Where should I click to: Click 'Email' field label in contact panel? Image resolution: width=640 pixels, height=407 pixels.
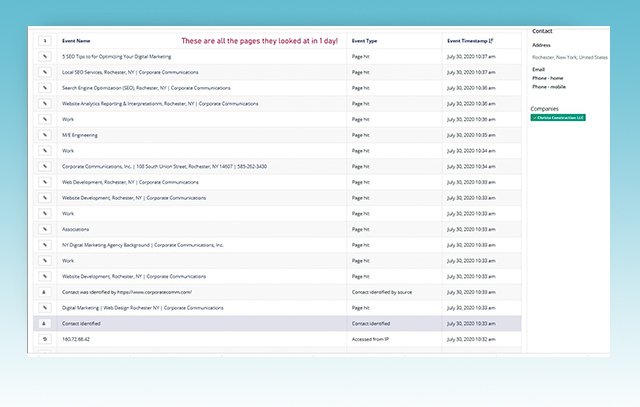(x=538, y=69)
